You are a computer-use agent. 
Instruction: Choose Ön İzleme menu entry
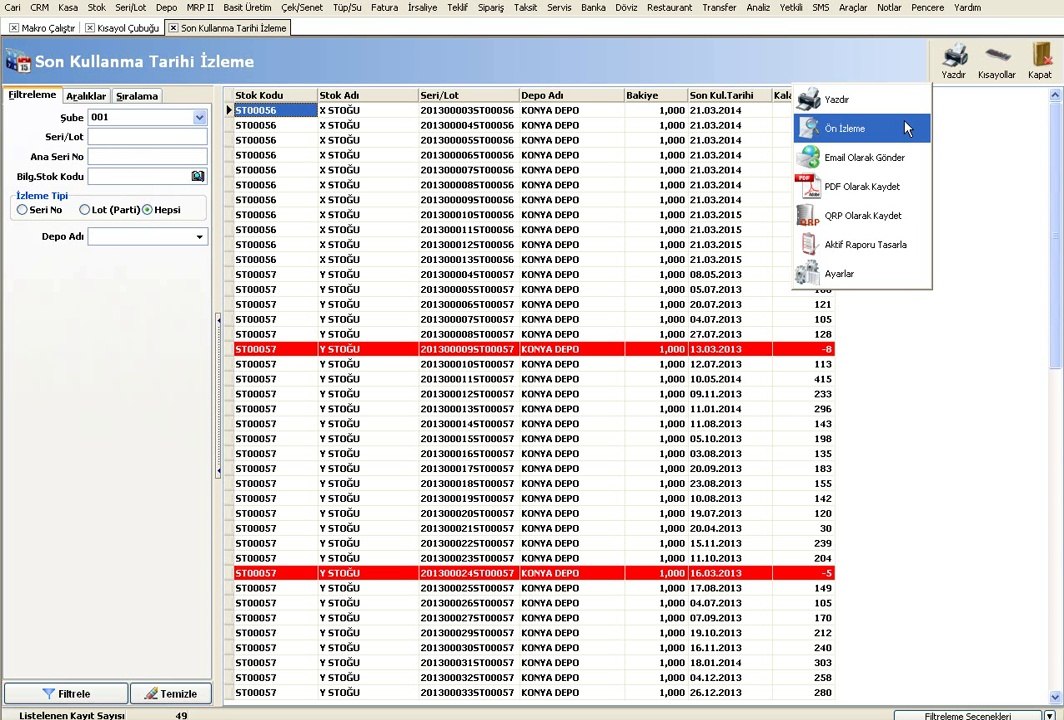pyautogui.click(x=862, y=128)
